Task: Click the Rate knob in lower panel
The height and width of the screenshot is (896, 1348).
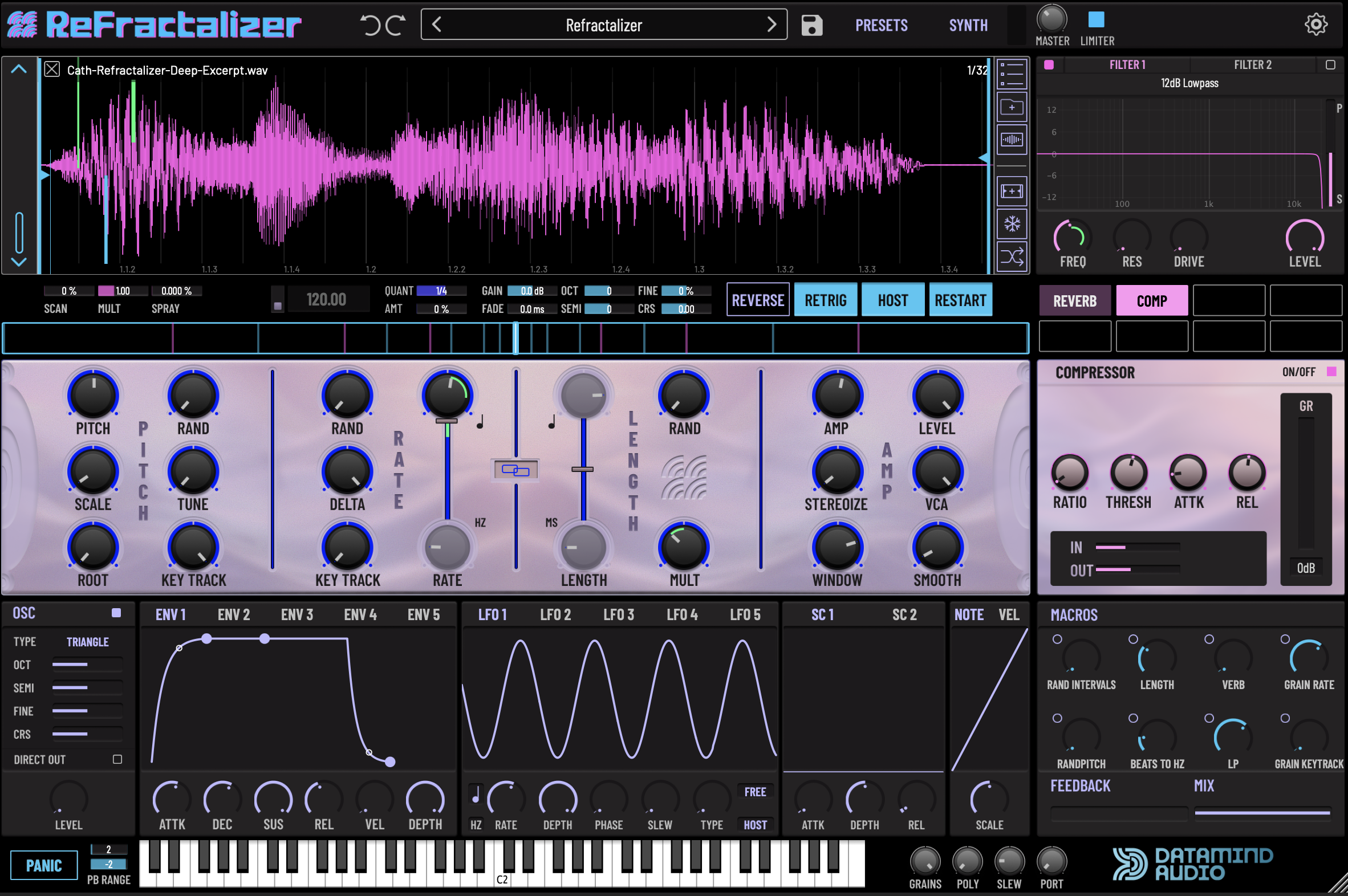Action: coord(447,547)
